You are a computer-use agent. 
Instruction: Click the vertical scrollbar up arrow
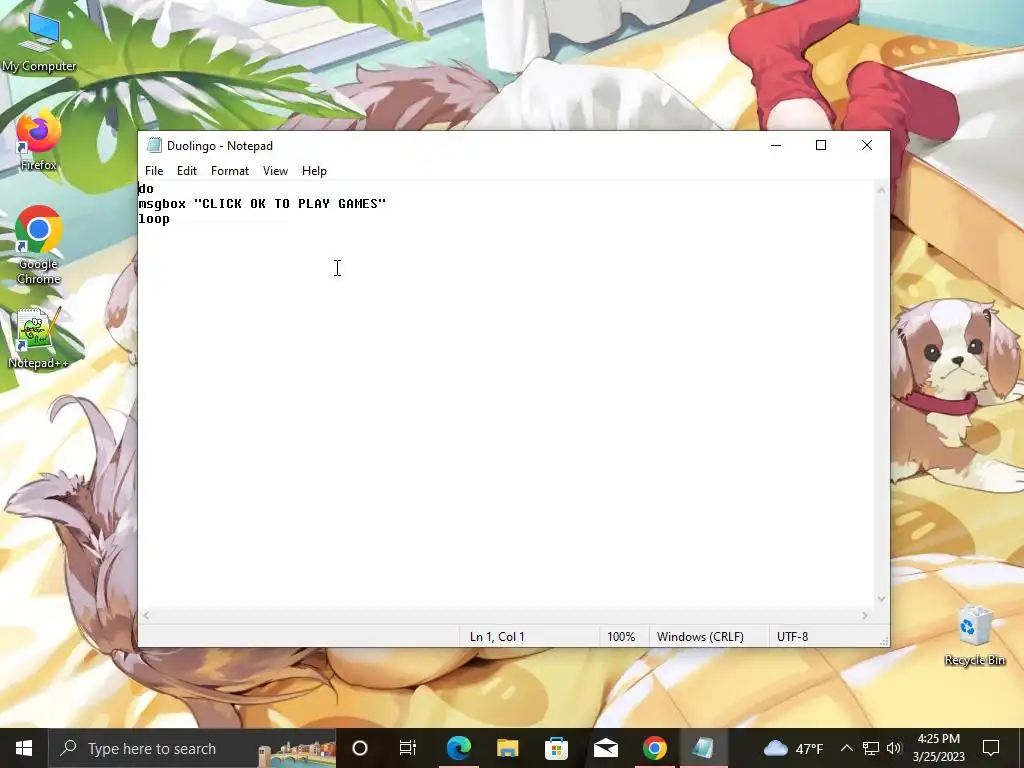(882, 191)
